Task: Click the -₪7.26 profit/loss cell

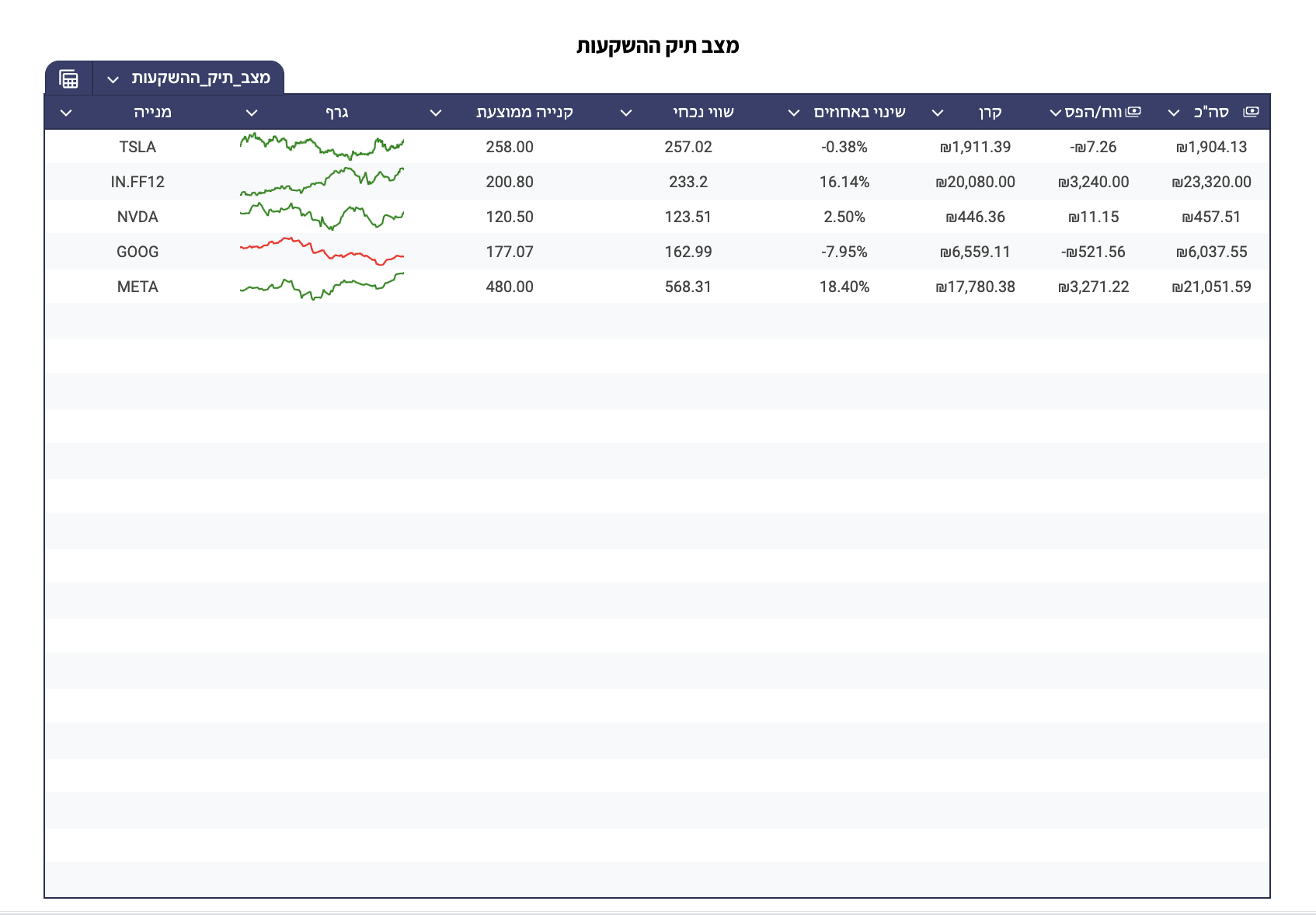Action: coord(1093,147)
